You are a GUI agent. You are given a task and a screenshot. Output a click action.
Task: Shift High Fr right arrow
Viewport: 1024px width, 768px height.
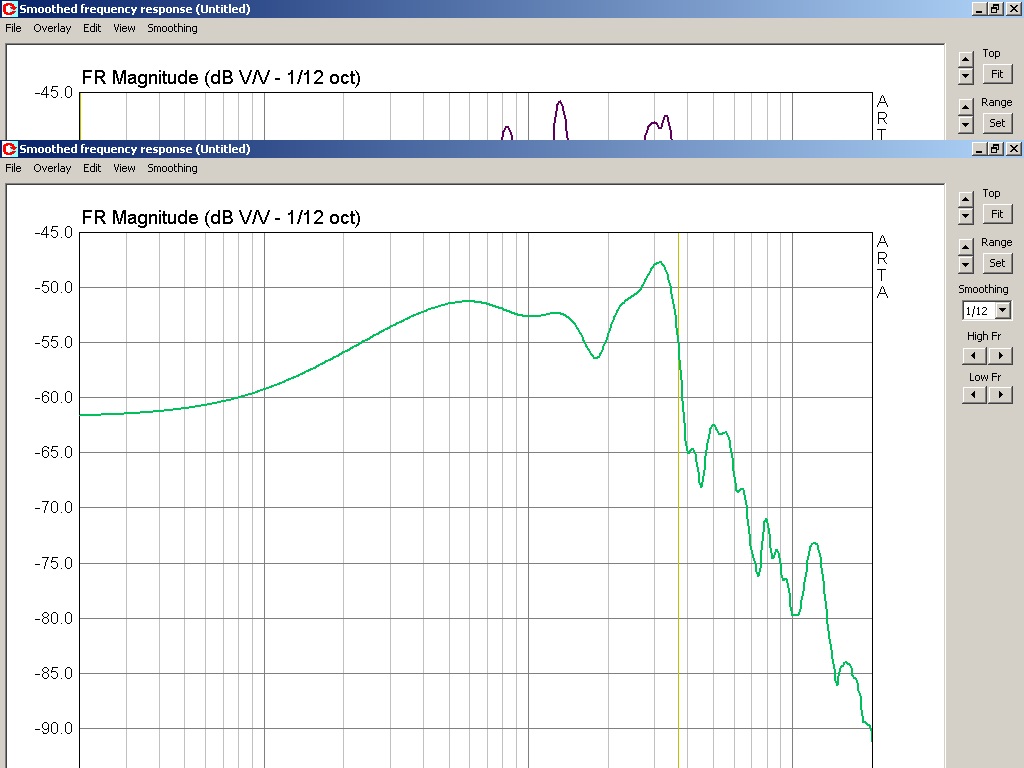pyautogui.click(x=1000, y=356)
